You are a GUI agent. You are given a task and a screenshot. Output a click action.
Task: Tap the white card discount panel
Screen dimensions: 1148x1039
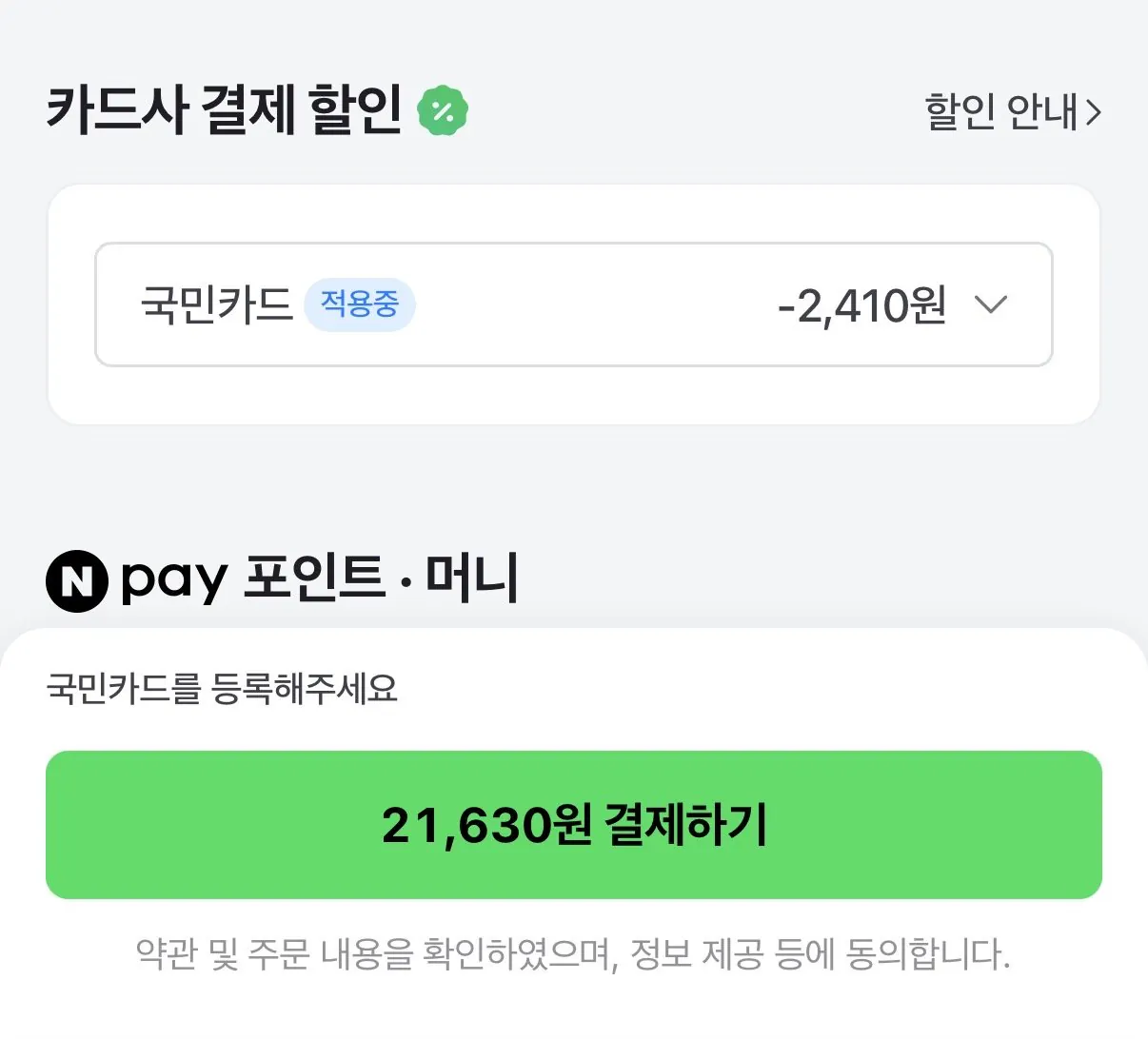pos(573,398)
